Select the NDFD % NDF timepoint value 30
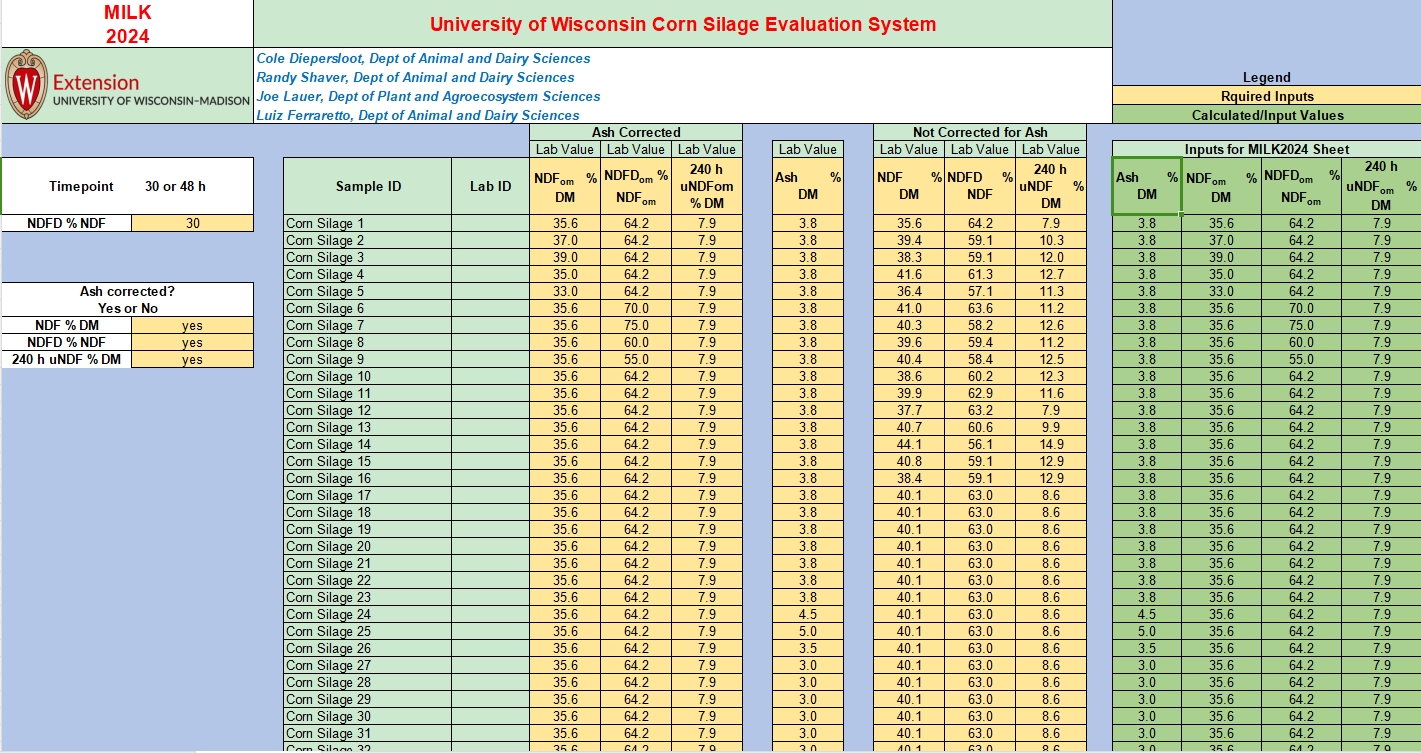 (192, 223)
